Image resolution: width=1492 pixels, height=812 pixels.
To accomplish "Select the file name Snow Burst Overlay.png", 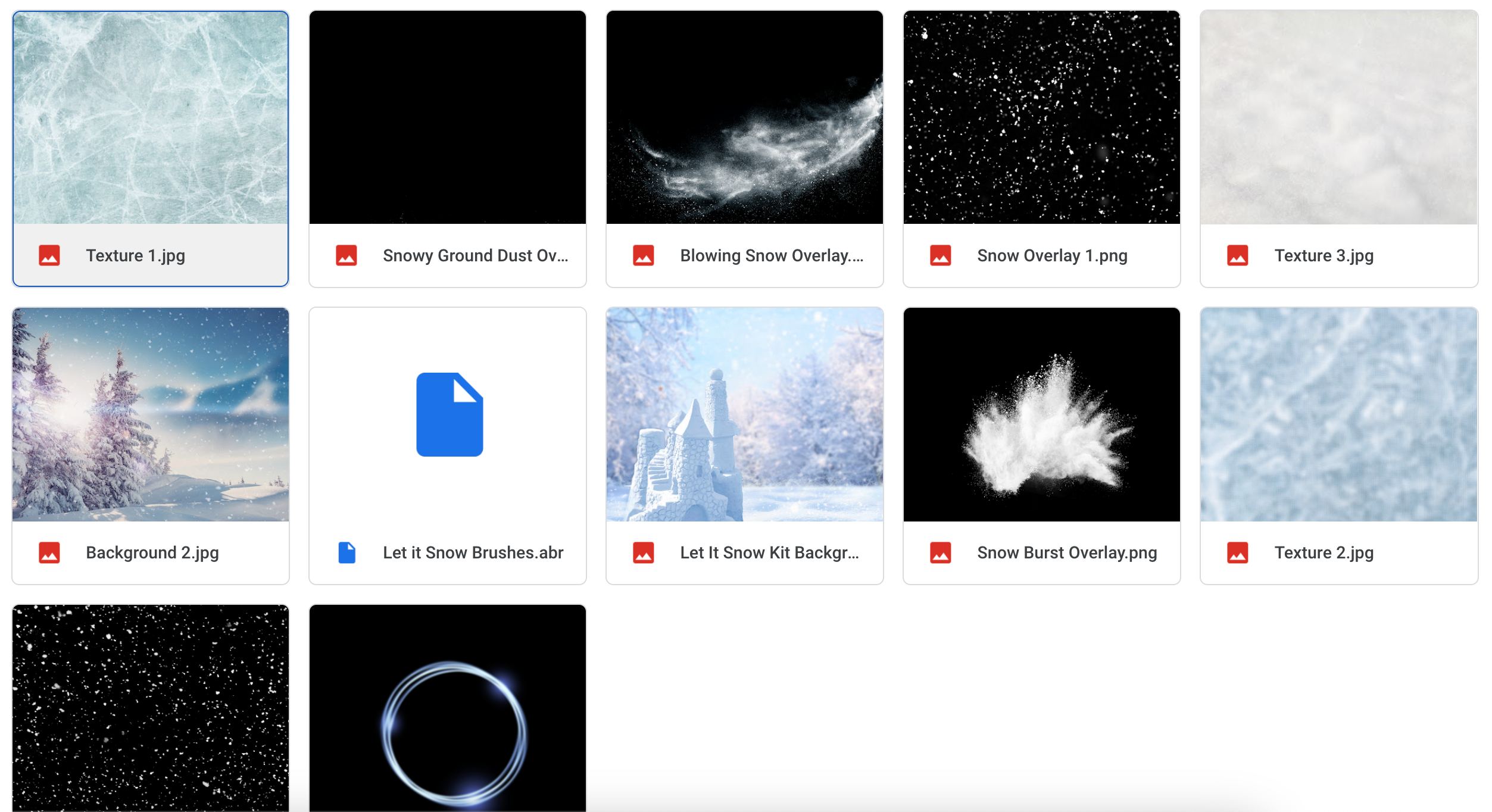I will 1068,552.
